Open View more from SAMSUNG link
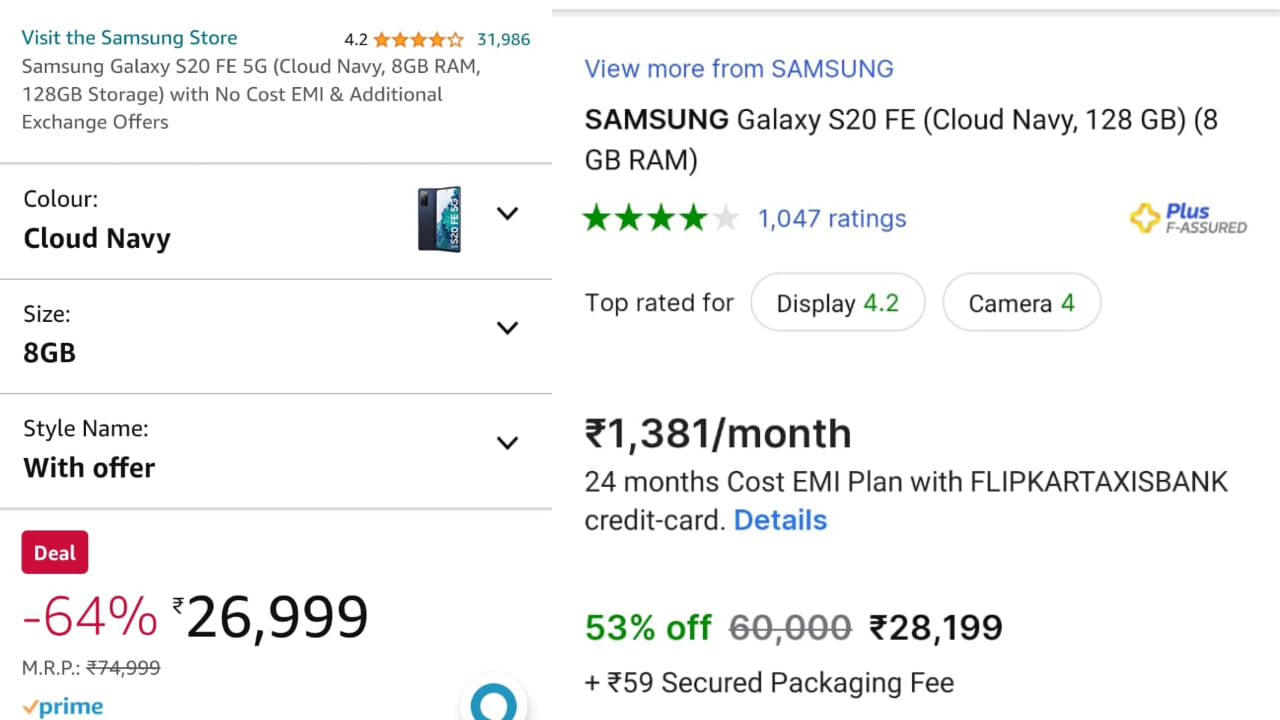This screenshot has height=720, width=1280. (x=739, y=69)
